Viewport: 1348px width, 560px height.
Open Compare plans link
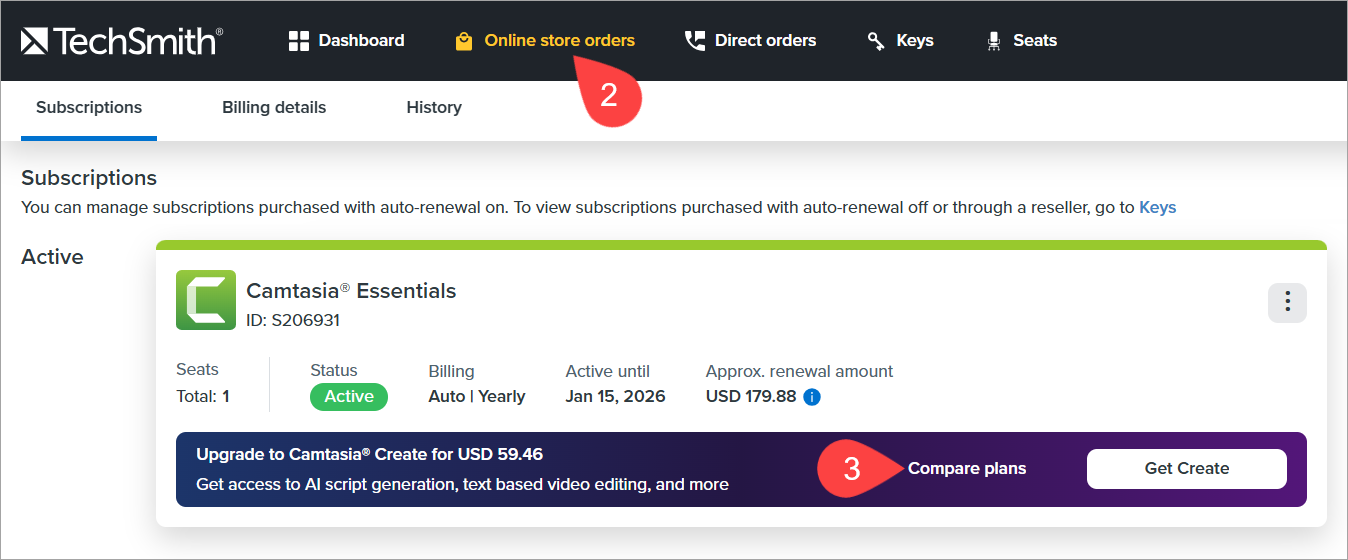click(x=967, y=468)
